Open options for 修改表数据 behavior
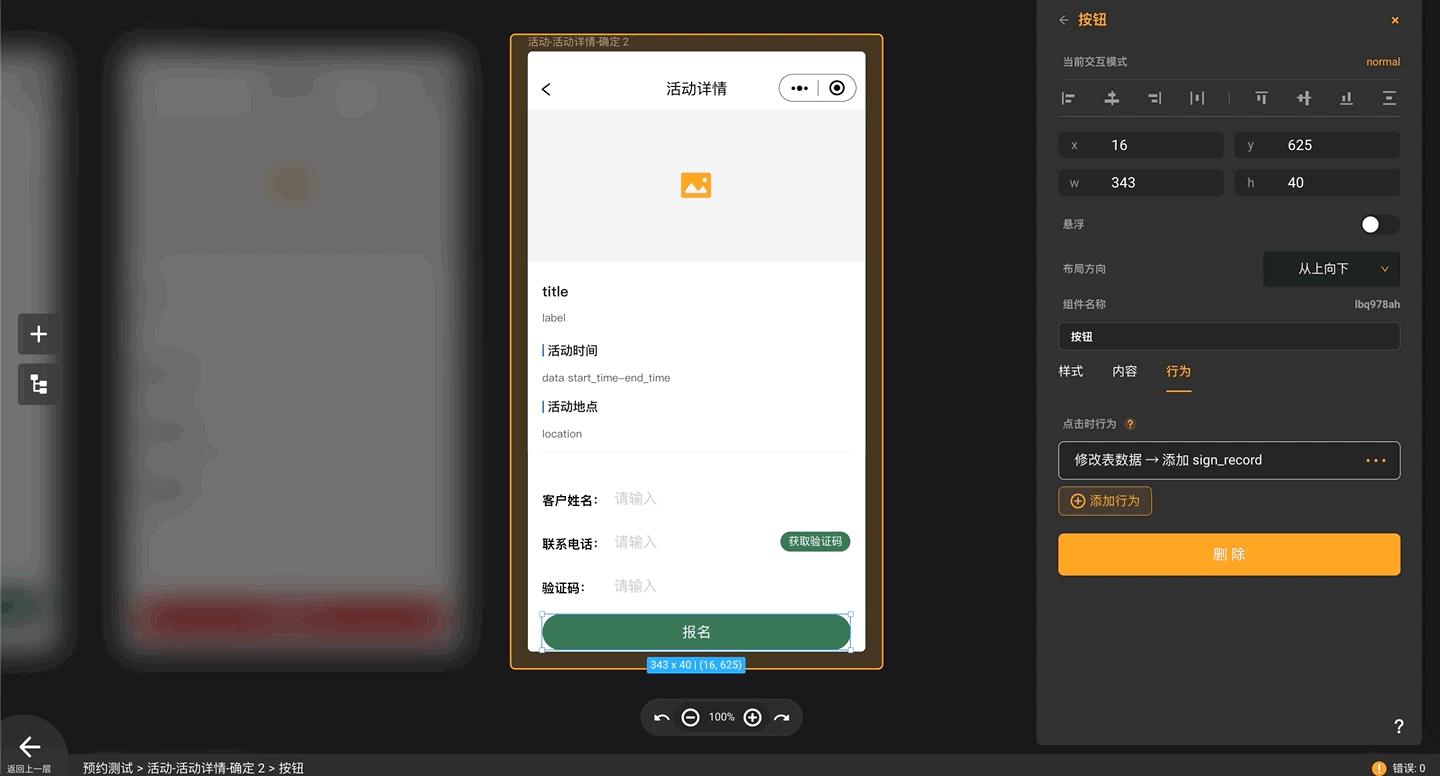The height and width of the screenshot is (776, 1440). (1376, 460)
